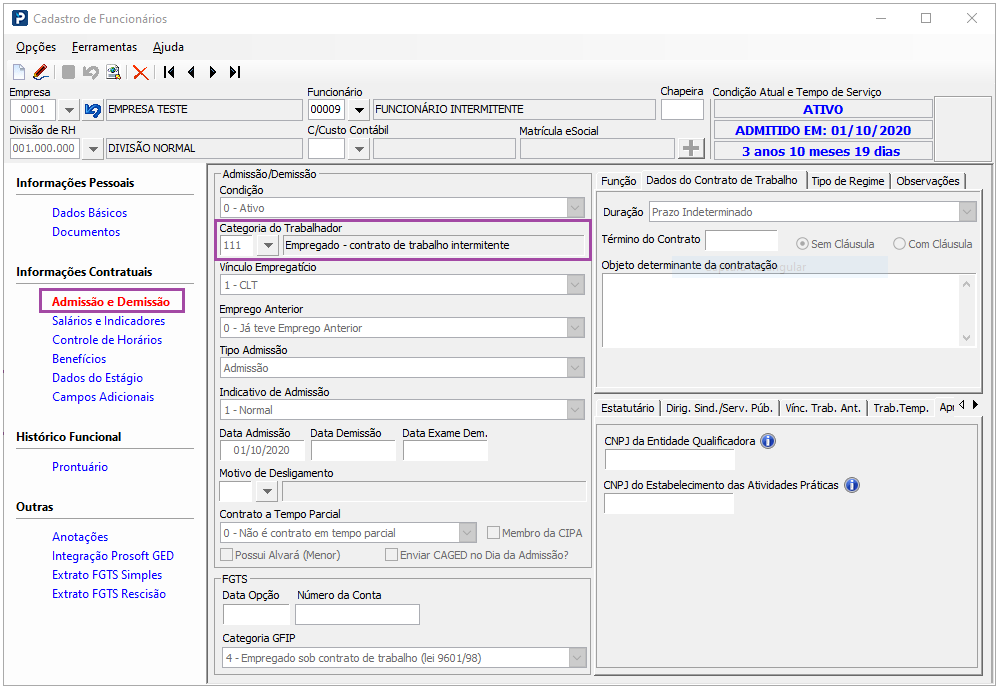Go to the first record
1000x690 pixels.
169,72
